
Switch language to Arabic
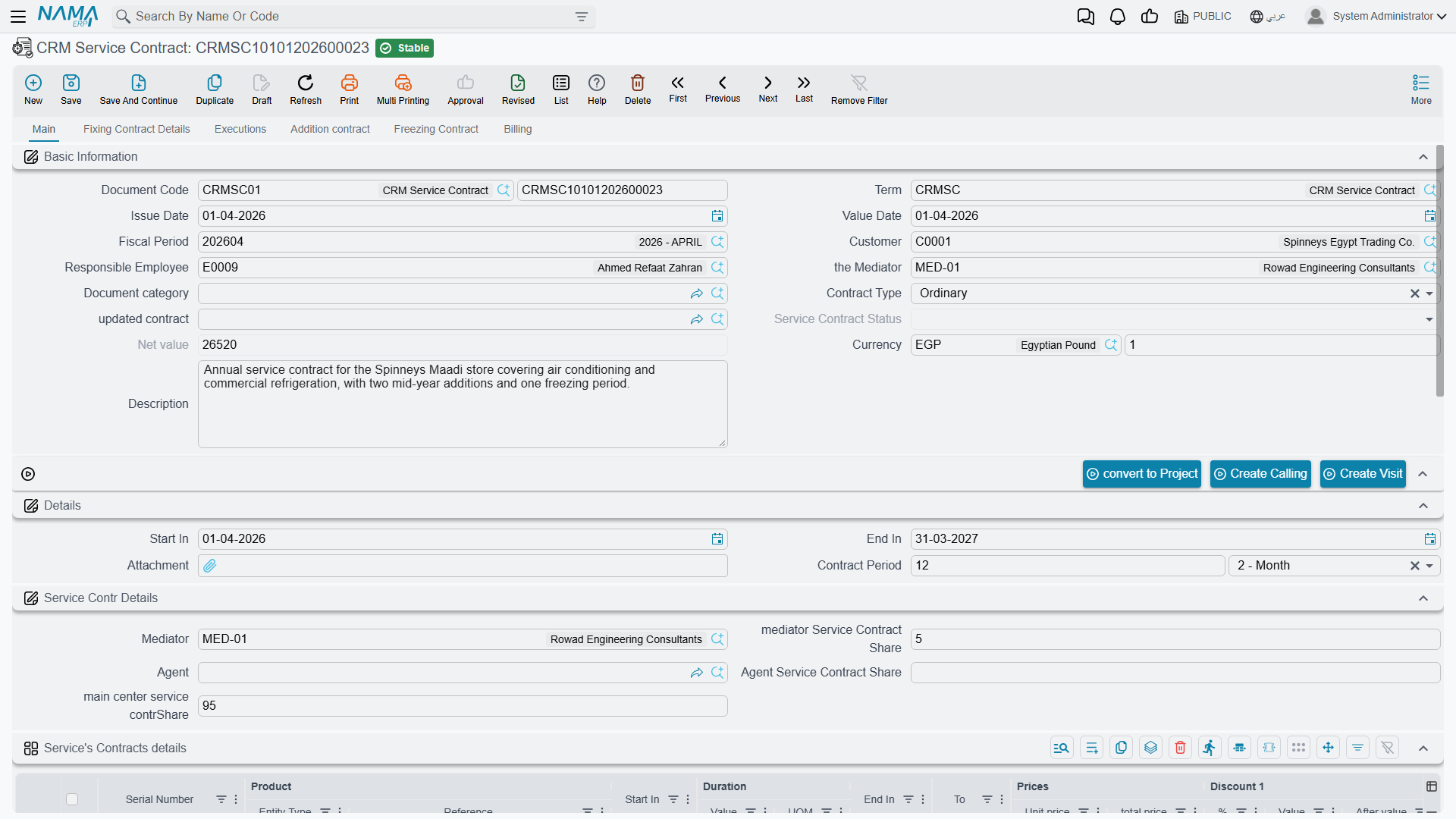click(1267, 16)
